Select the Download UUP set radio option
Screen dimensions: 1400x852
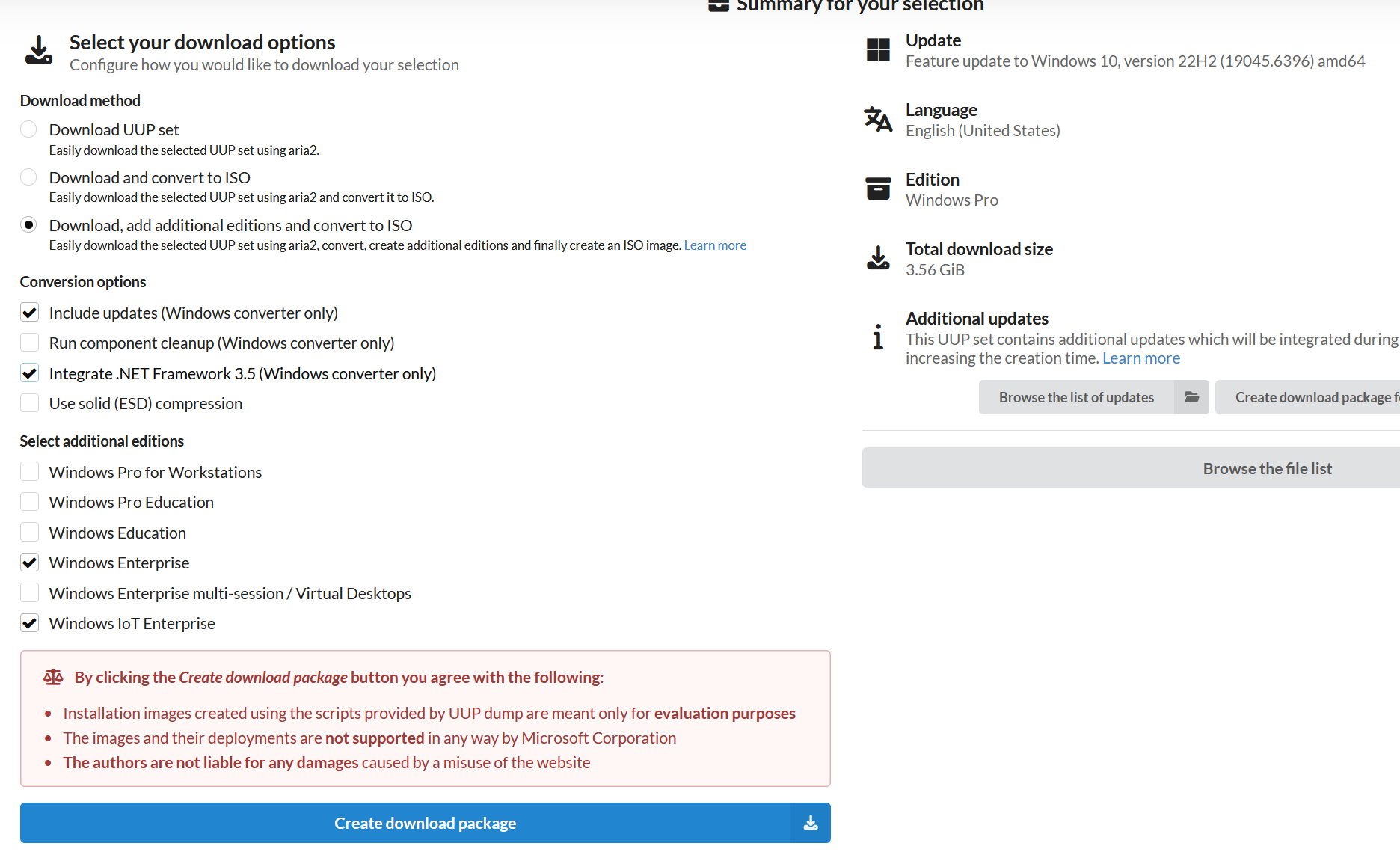[28, 129]
